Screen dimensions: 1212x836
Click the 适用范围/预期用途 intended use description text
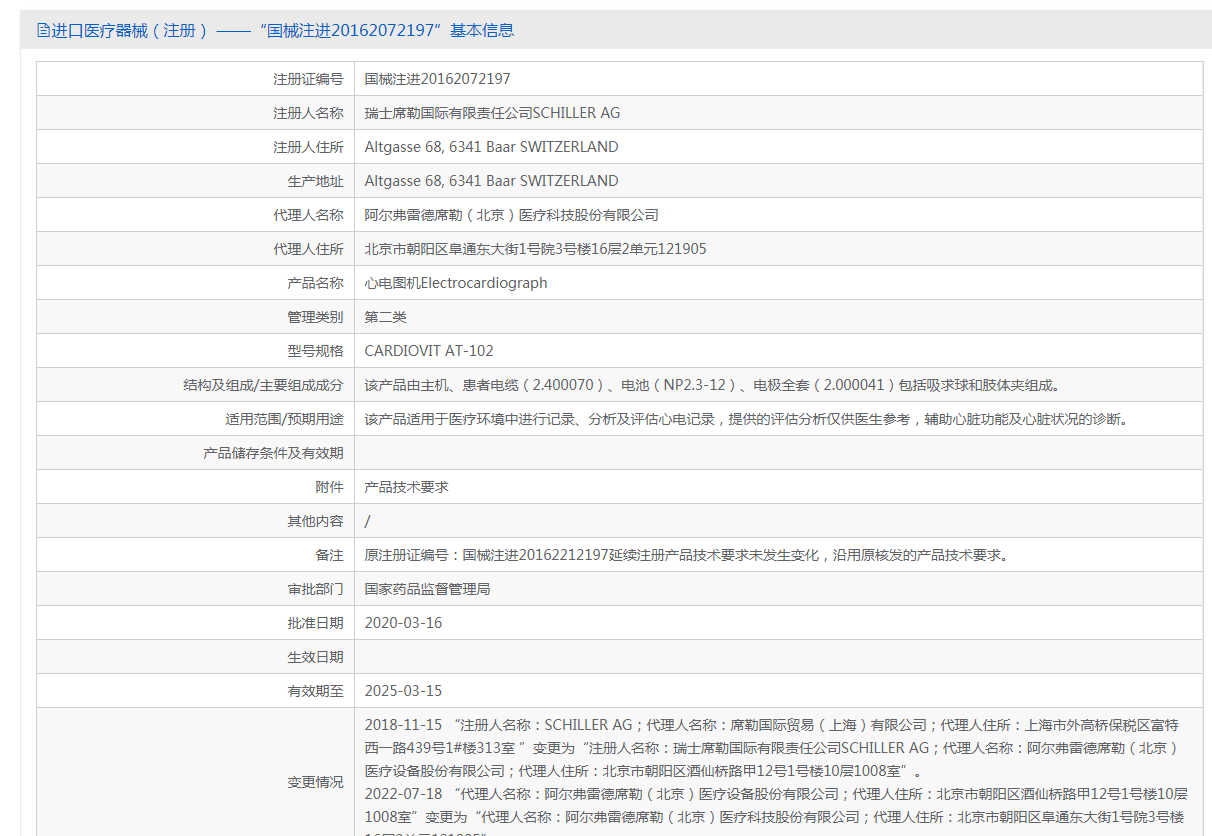point(746,419)
